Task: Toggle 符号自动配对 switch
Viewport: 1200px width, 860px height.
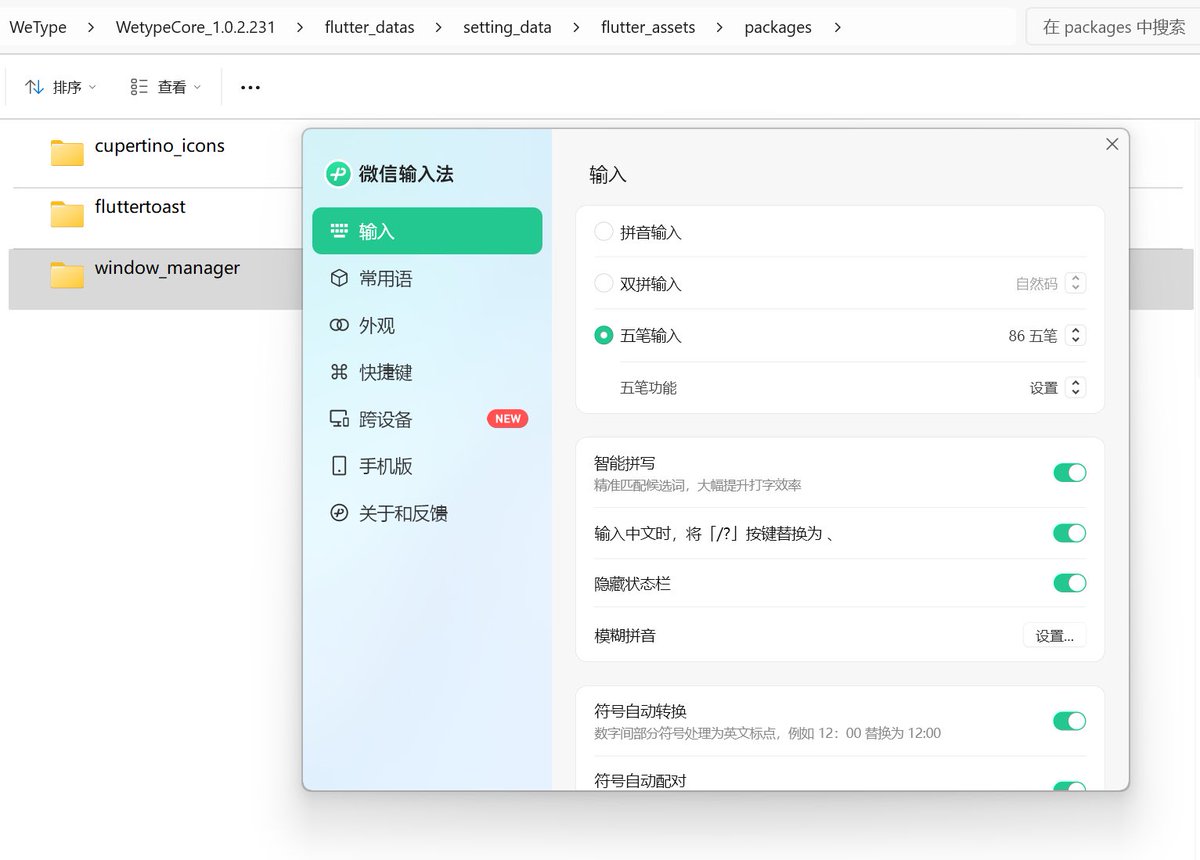Action: coord(1069,786)
